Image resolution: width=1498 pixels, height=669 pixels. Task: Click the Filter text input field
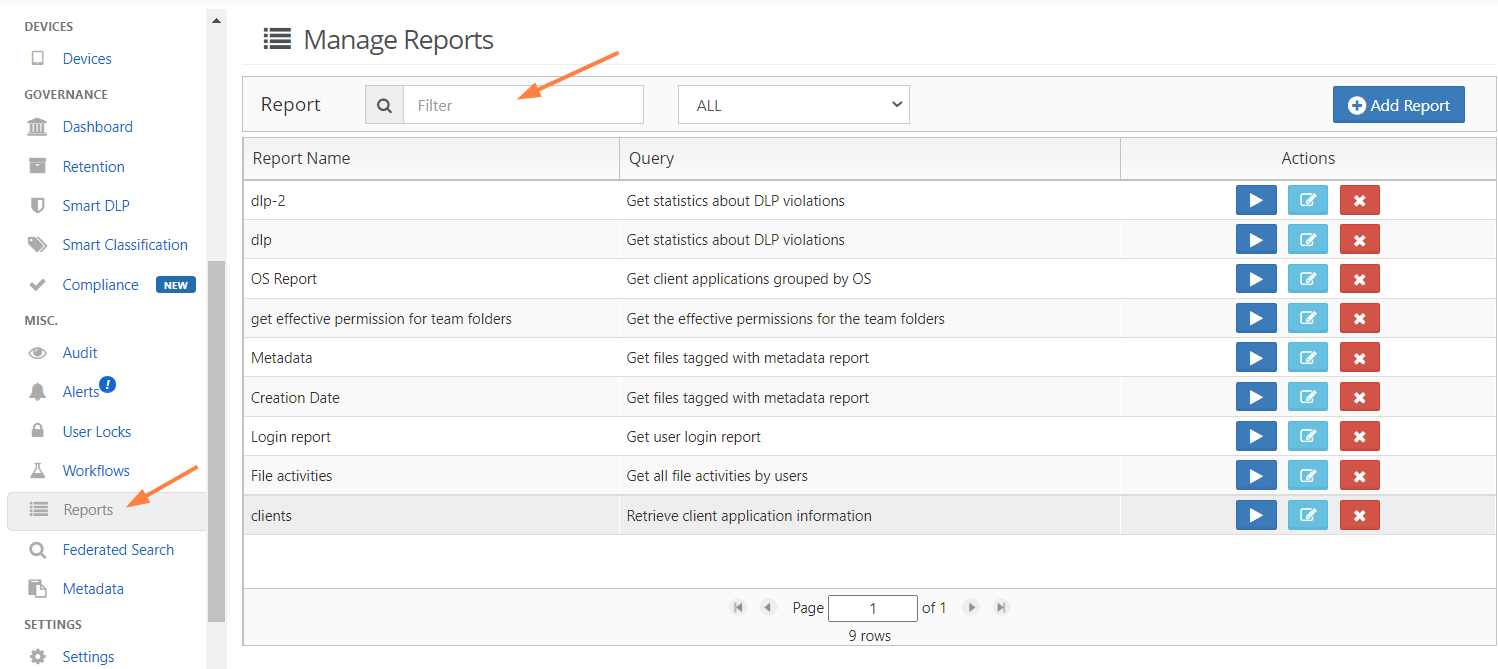point(523,105)
